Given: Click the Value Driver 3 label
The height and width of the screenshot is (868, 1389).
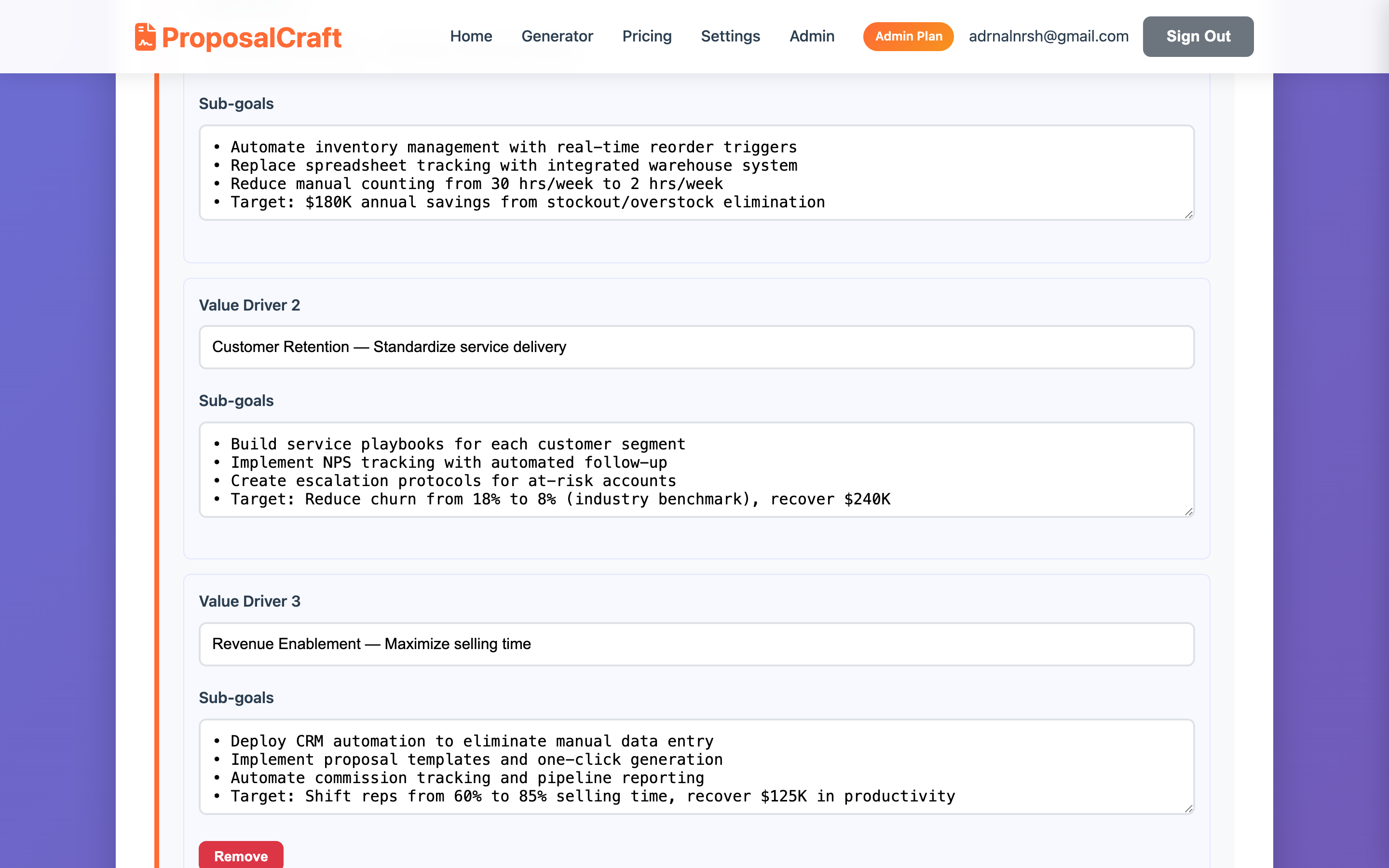Looking at the screenshot, I should pos(250,601).
